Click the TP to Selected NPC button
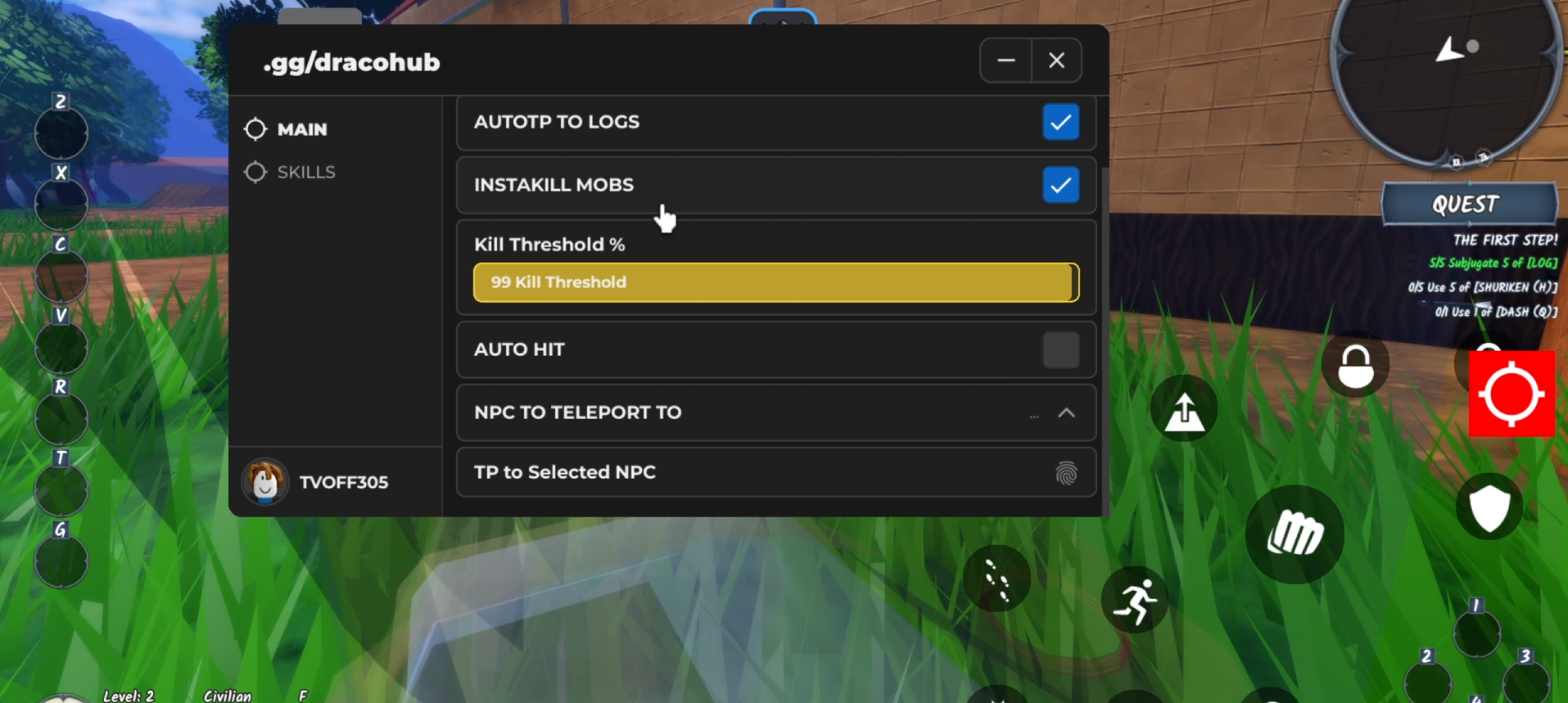Image resolution: width=1568 pixels, height=703 pixels. (x=776, y=472)
